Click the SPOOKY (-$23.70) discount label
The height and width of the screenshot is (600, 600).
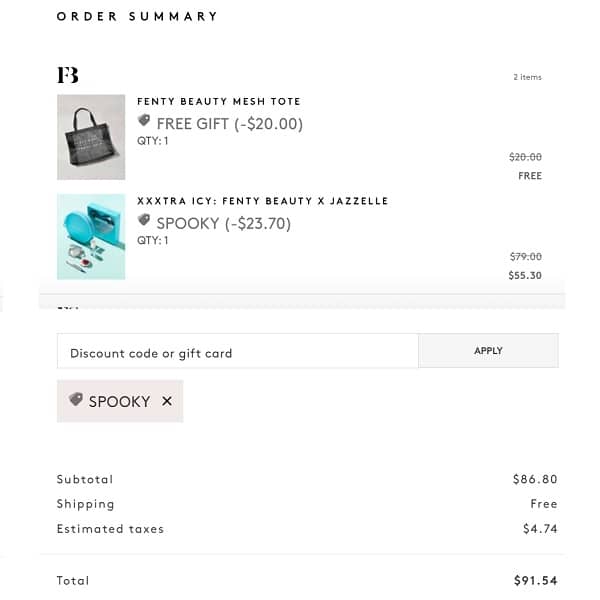click(x=223, y=223)
